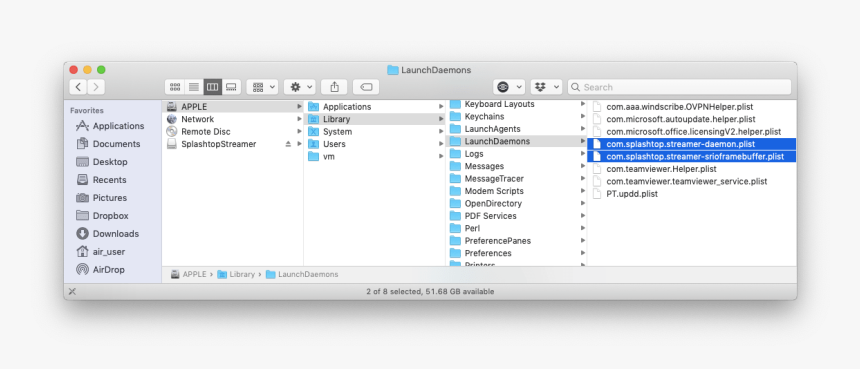The height and width of the screenshot is (369, 860).
Task: Open the Dropbox toolbar dropdown
Action: (546, 87)
